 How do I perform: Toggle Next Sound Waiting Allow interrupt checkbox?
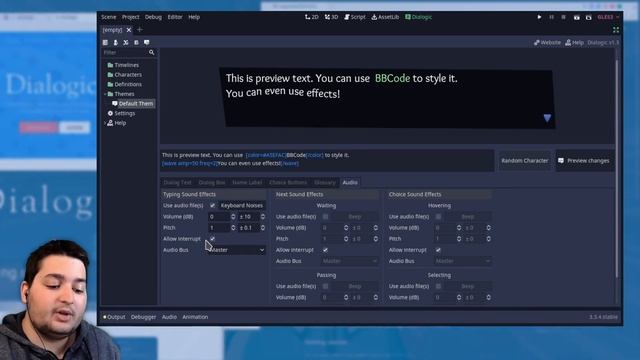coord(325,250)
